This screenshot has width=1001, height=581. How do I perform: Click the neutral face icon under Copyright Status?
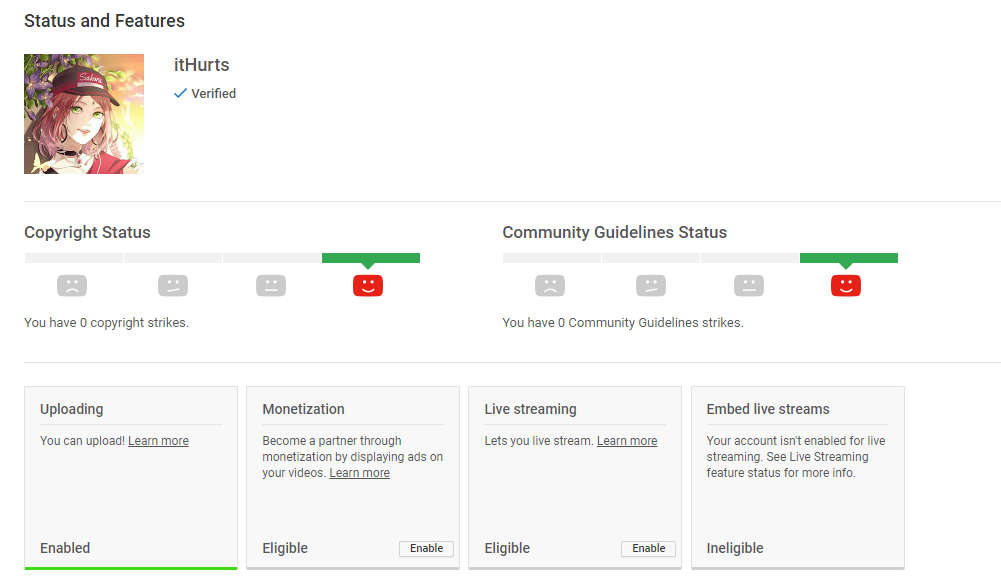click(x=271, y=285)
